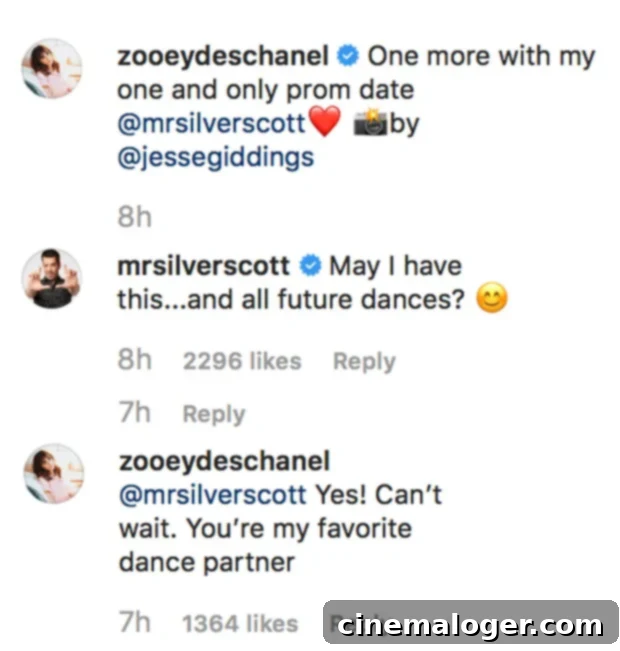Open zooeydeschanel's profile picture in the top post

pyautogui.click(x=52, y=69)
